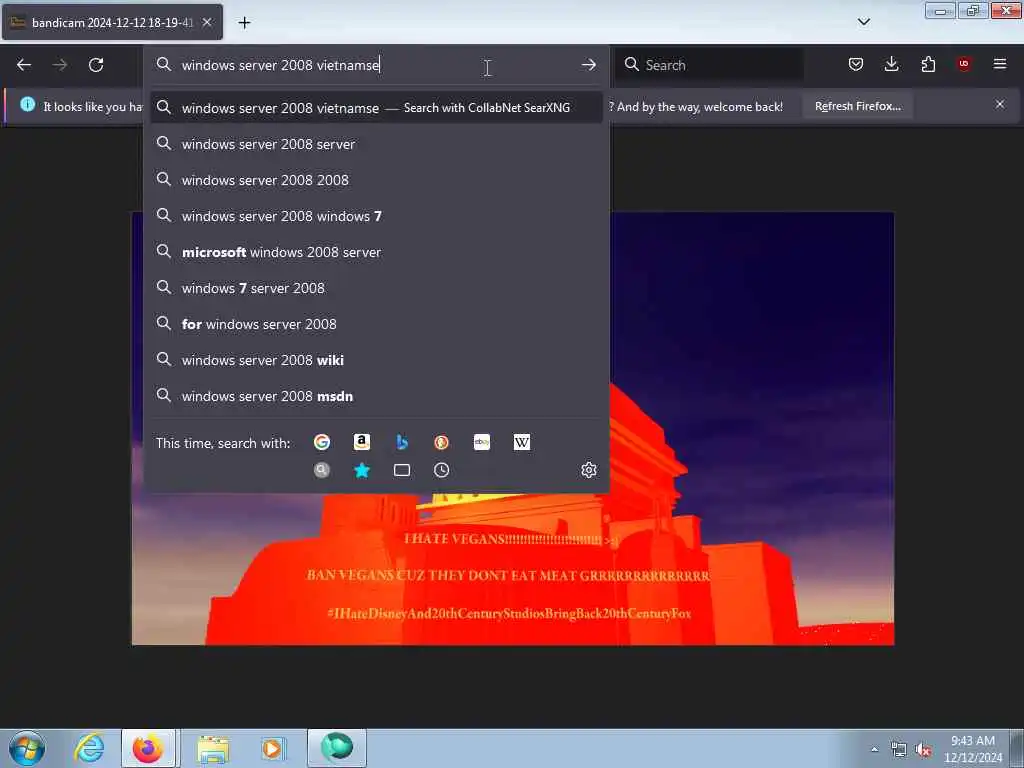This screenshot has height=768, width=1024.
Task: Select suggestion windows 7 server 2008
Action: click(x=376, y=288)
